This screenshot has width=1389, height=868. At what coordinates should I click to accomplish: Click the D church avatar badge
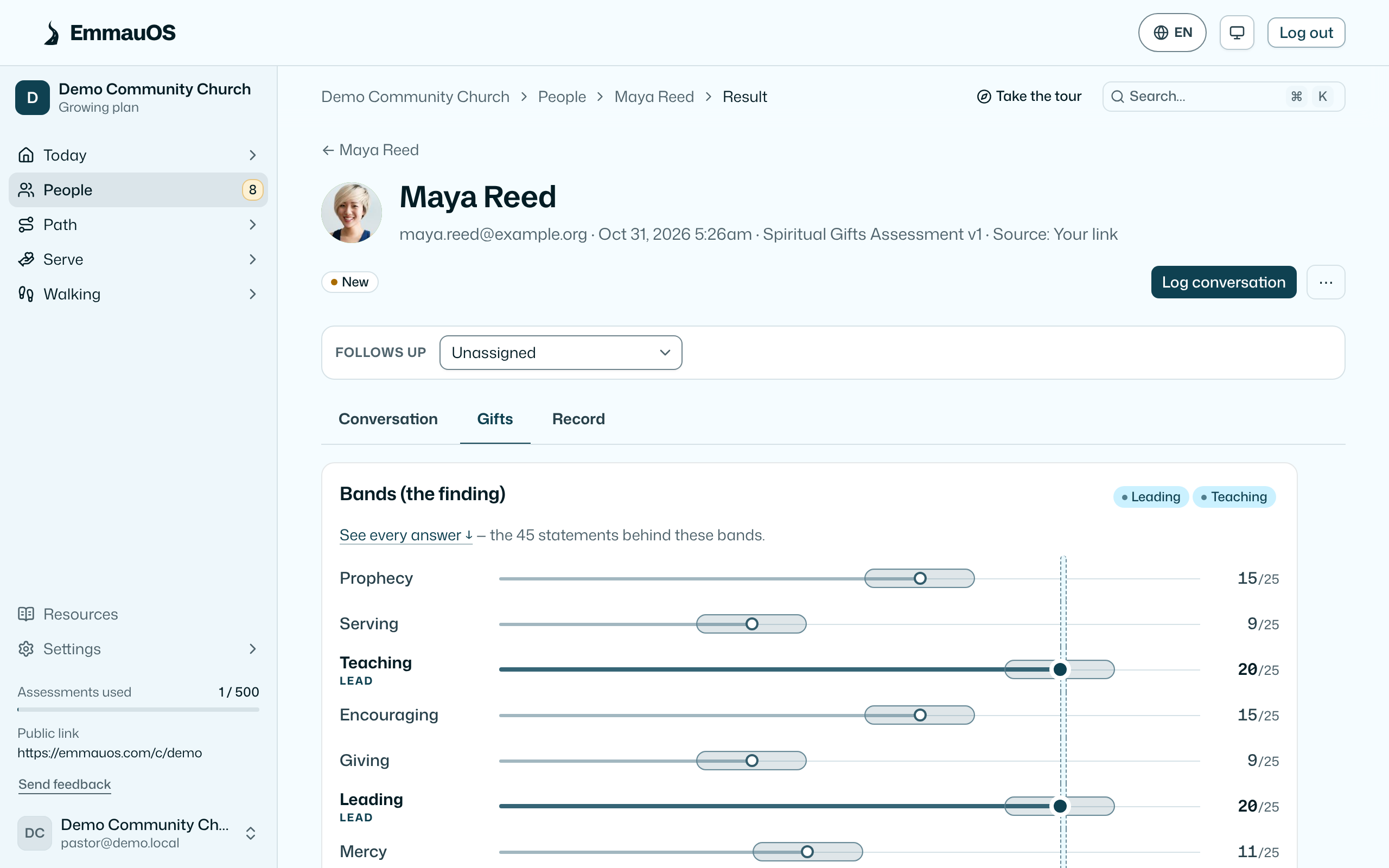pos(33,98)
